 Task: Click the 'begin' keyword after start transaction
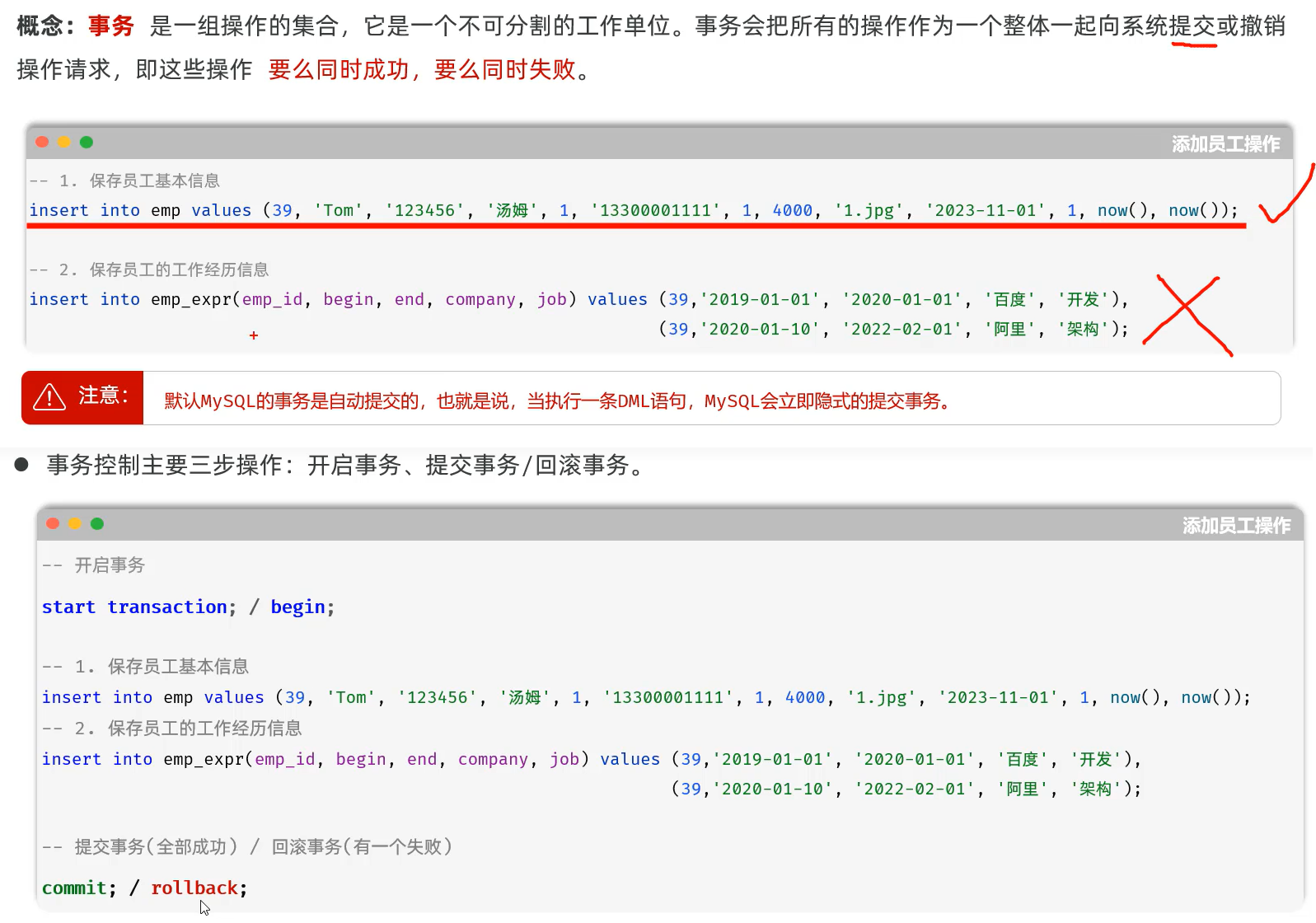pyautogui.click(x=297, y=607)
